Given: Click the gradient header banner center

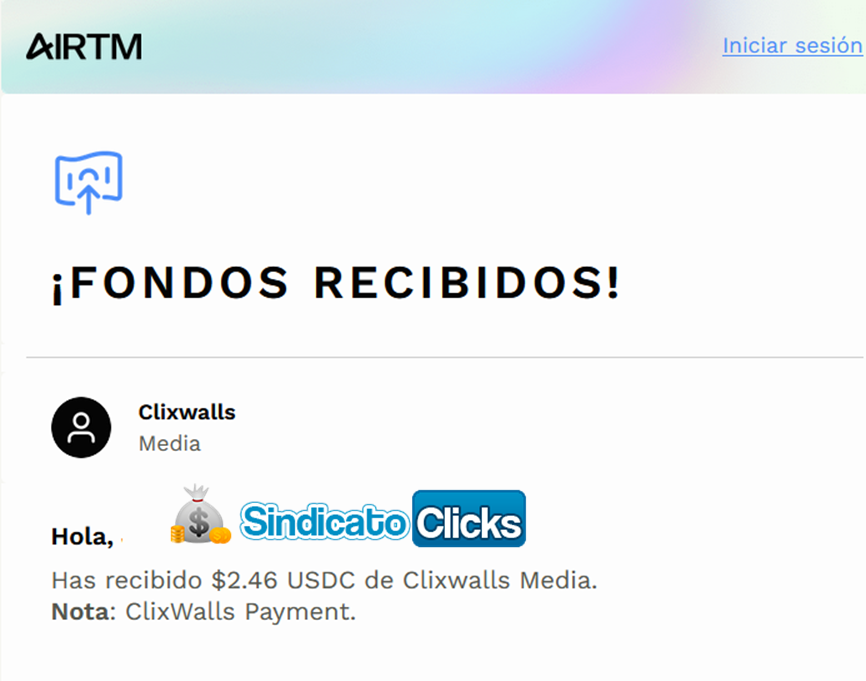Looking at the screenshot, I should [x=434, y=46].
